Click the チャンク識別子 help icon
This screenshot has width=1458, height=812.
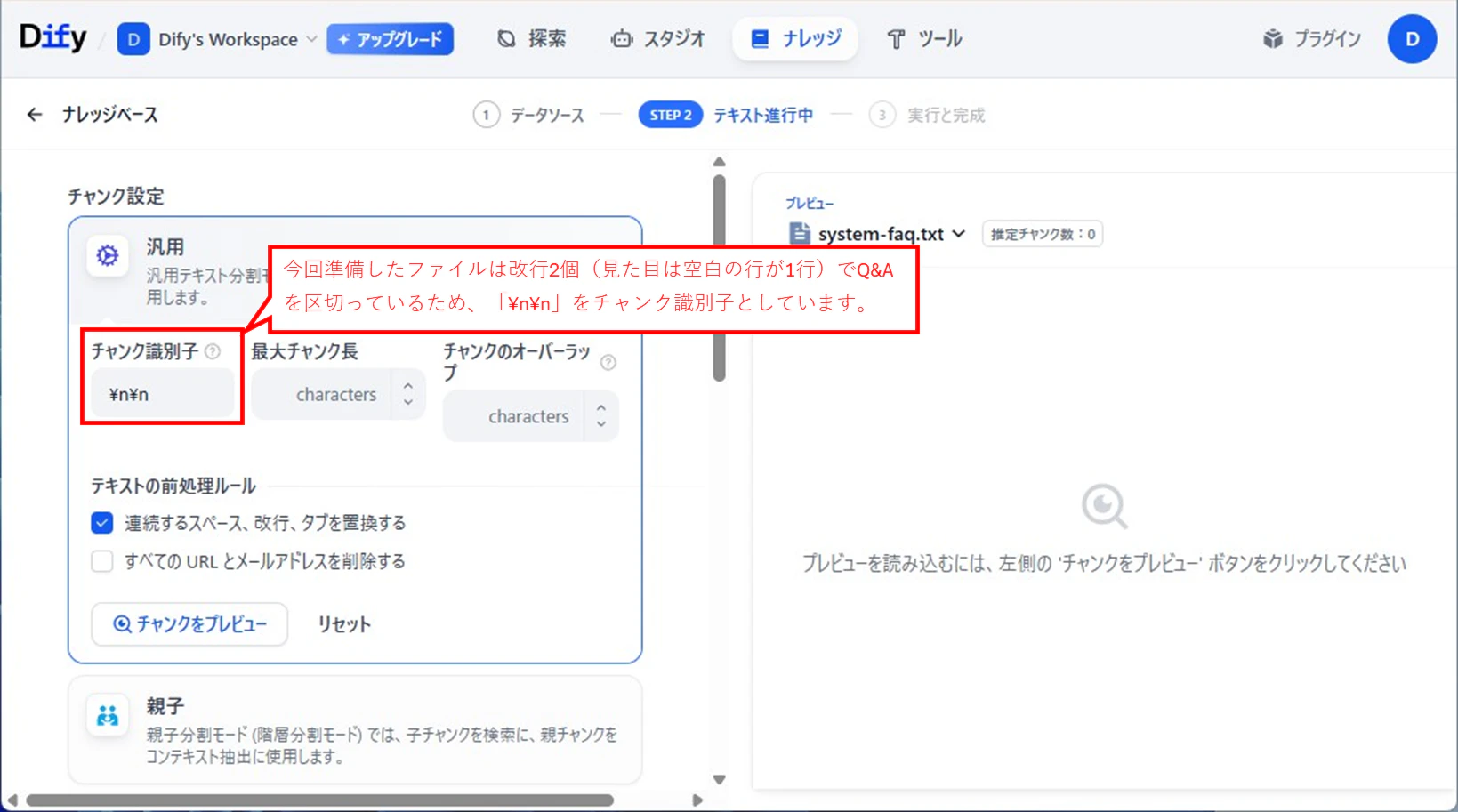point(213,351)
